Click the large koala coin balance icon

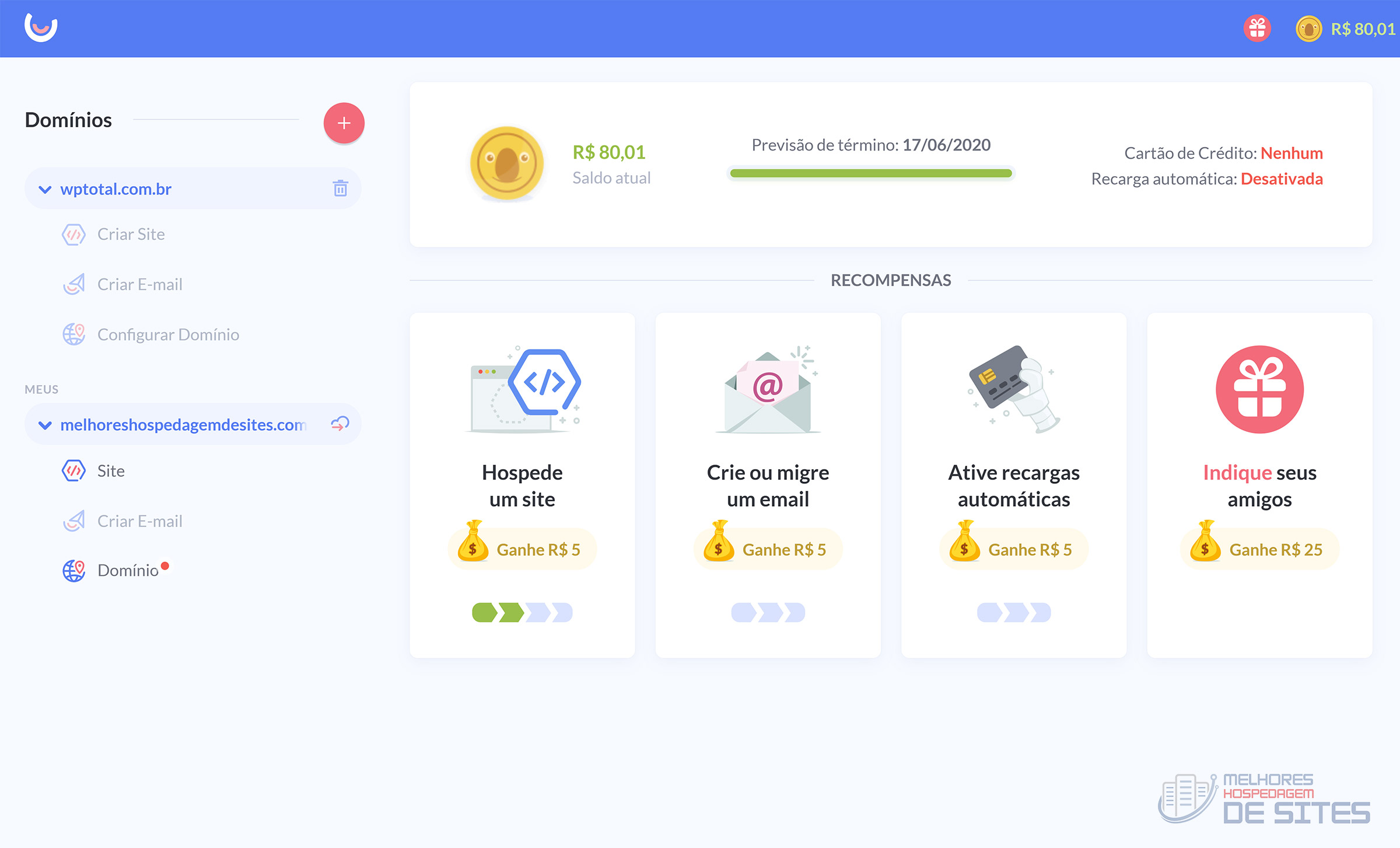pos(506,164)
